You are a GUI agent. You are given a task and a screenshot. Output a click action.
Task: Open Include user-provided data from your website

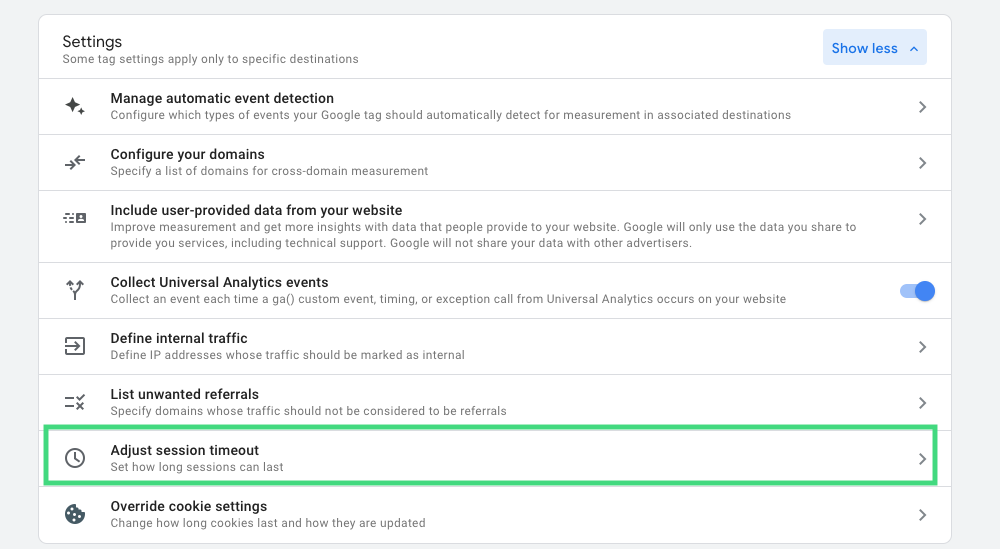tap(256, 210)
